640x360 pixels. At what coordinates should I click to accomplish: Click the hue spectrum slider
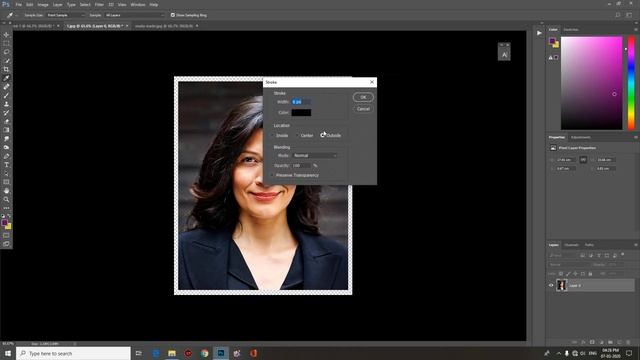(631, 83)
